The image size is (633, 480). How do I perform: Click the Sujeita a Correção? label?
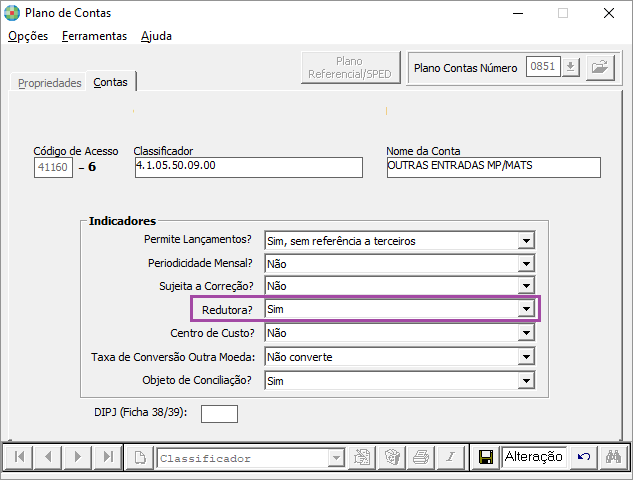click(206, 286)
